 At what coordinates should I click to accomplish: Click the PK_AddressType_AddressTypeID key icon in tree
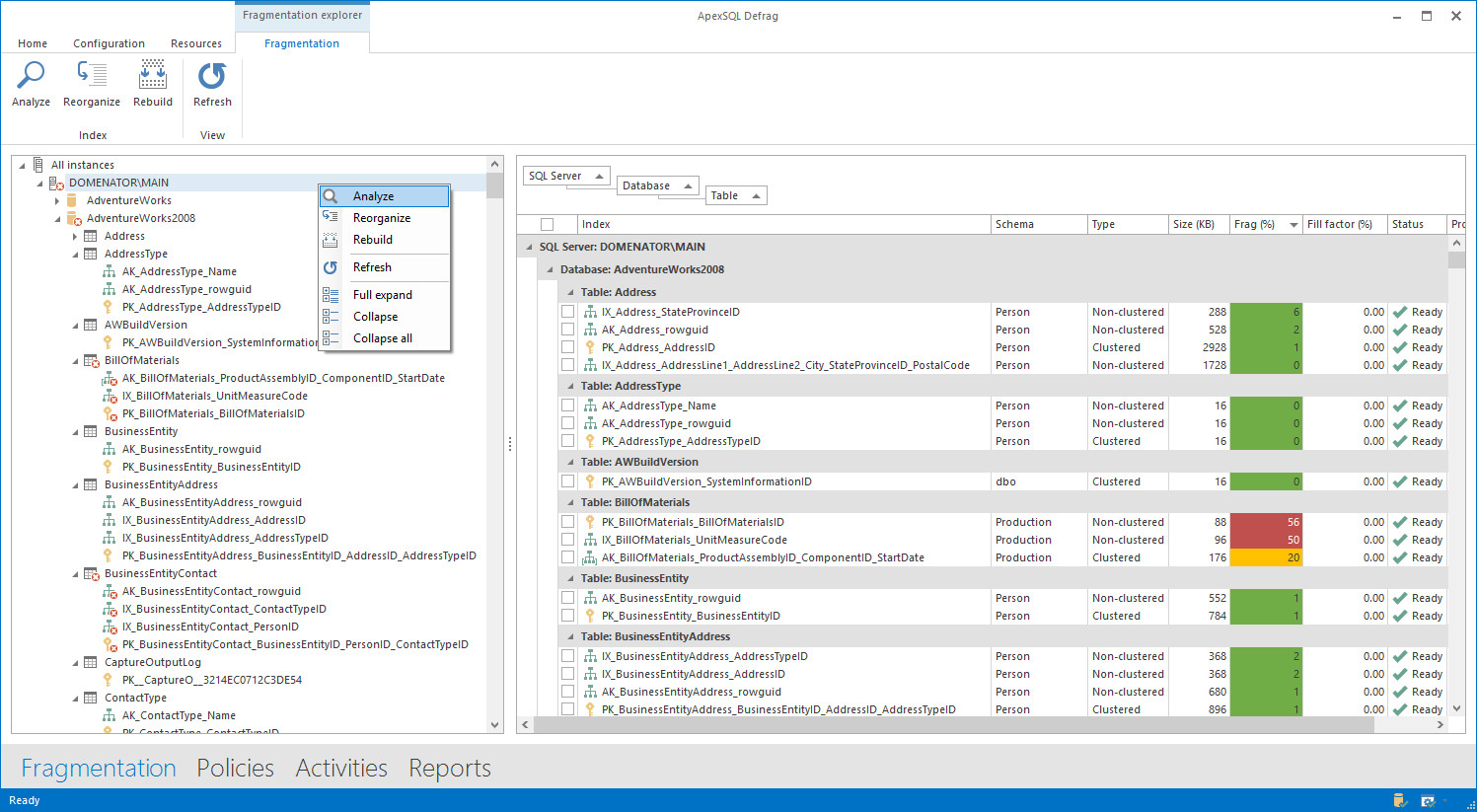(x=109, y=307)
